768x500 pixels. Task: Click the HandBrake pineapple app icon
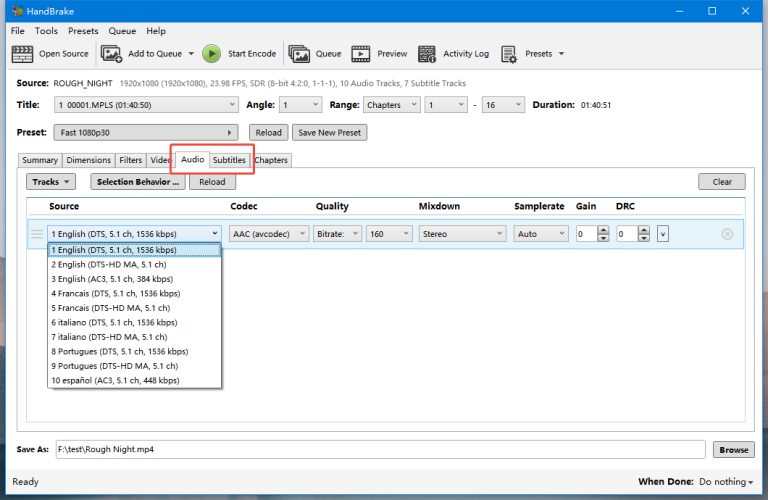(x=17, y=11)
